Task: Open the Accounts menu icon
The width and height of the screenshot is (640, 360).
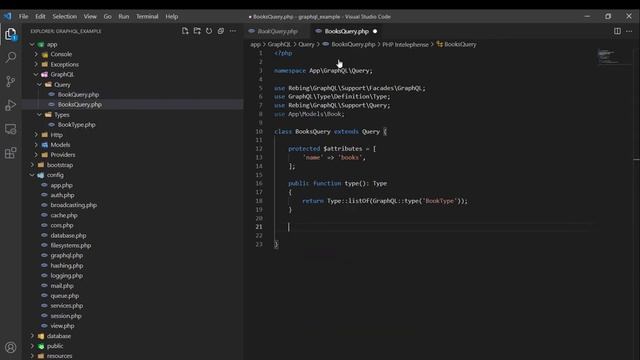Action: [x=11, y=347]
